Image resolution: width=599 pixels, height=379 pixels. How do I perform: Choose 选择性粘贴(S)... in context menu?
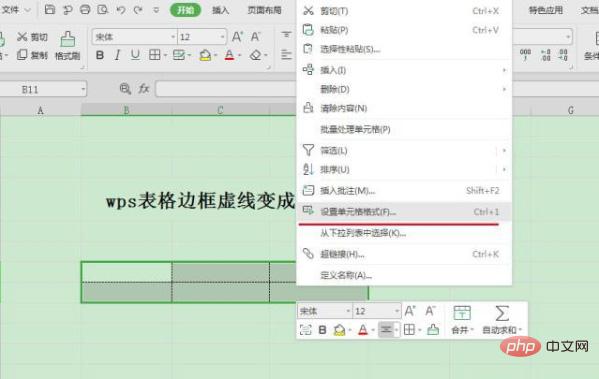point(404,49)
